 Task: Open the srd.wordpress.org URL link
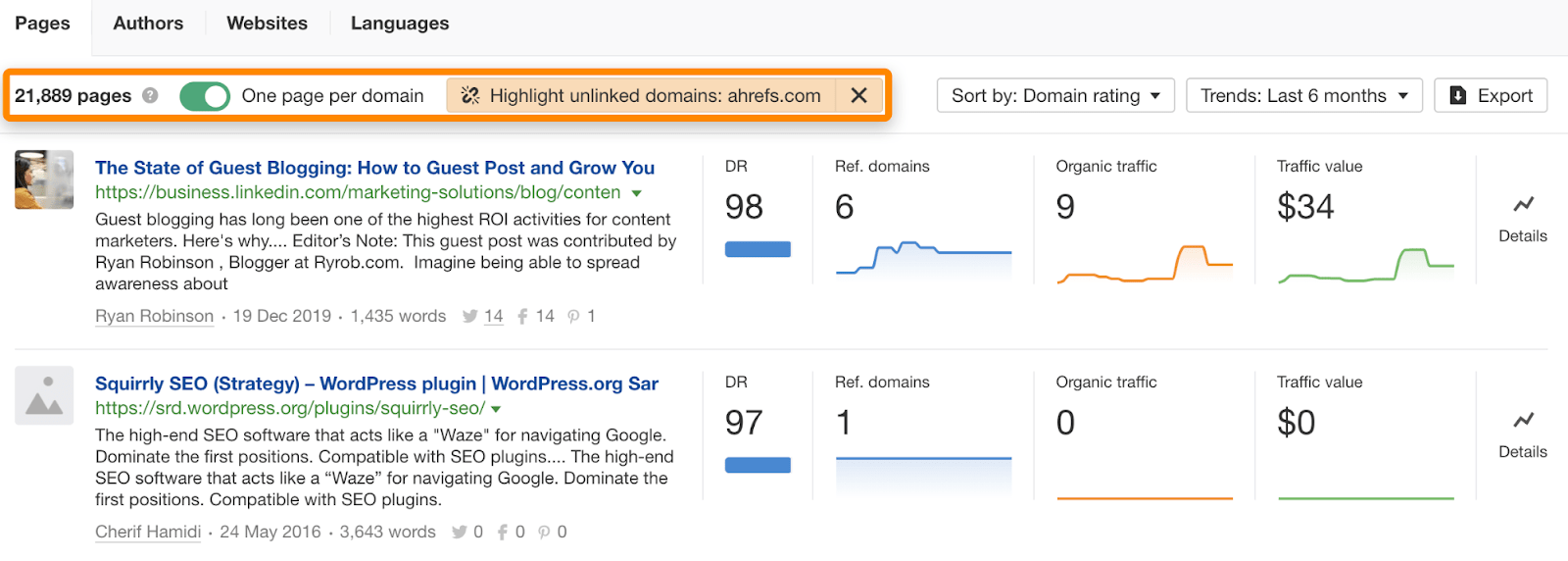[290, 408]
